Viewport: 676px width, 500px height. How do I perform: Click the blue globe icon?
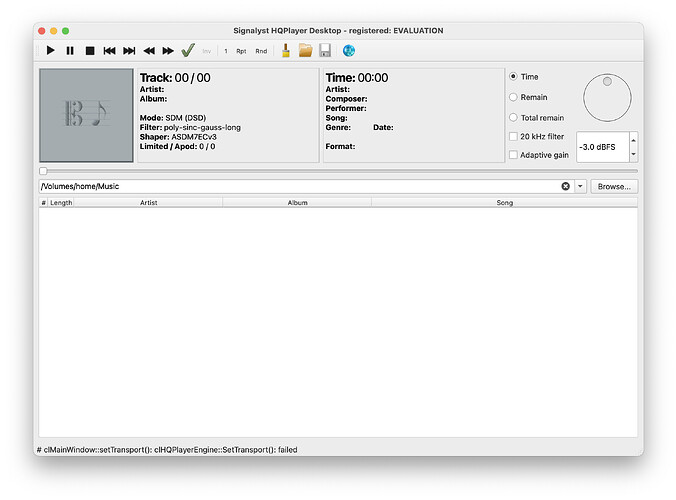349,50
